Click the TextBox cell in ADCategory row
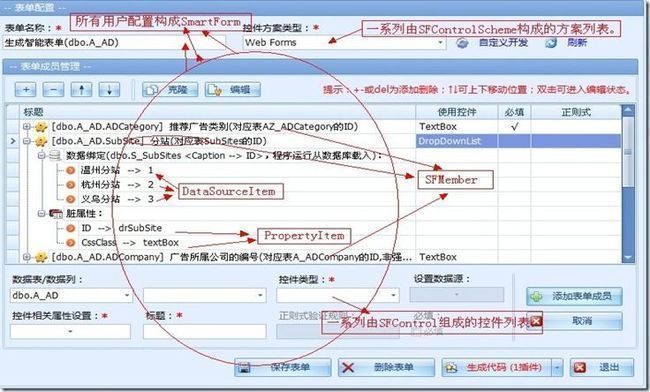This screenshot has width=650, height=392. pos(456,126)
